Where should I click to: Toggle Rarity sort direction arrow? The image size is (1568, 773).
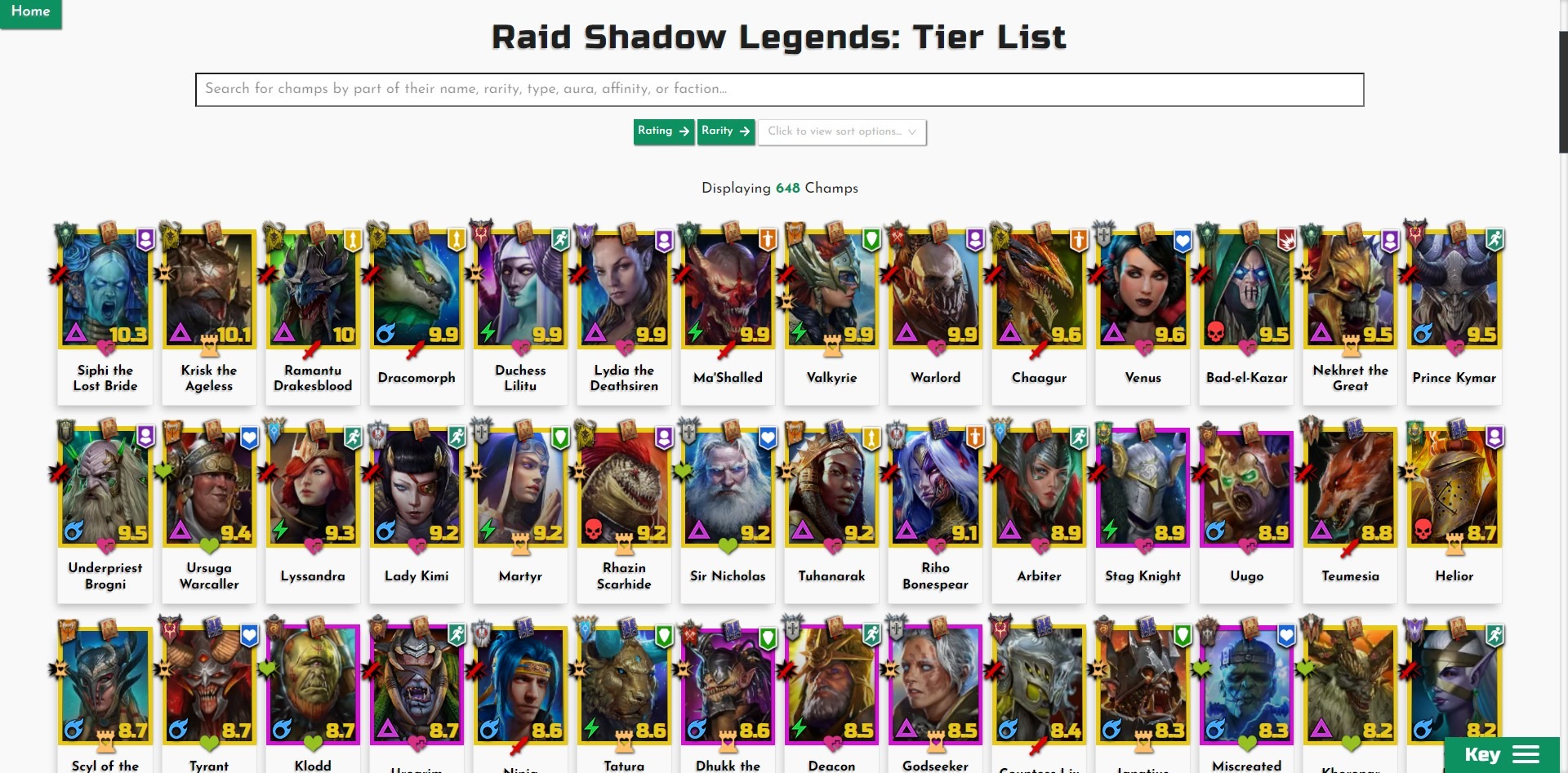point(744,131)
